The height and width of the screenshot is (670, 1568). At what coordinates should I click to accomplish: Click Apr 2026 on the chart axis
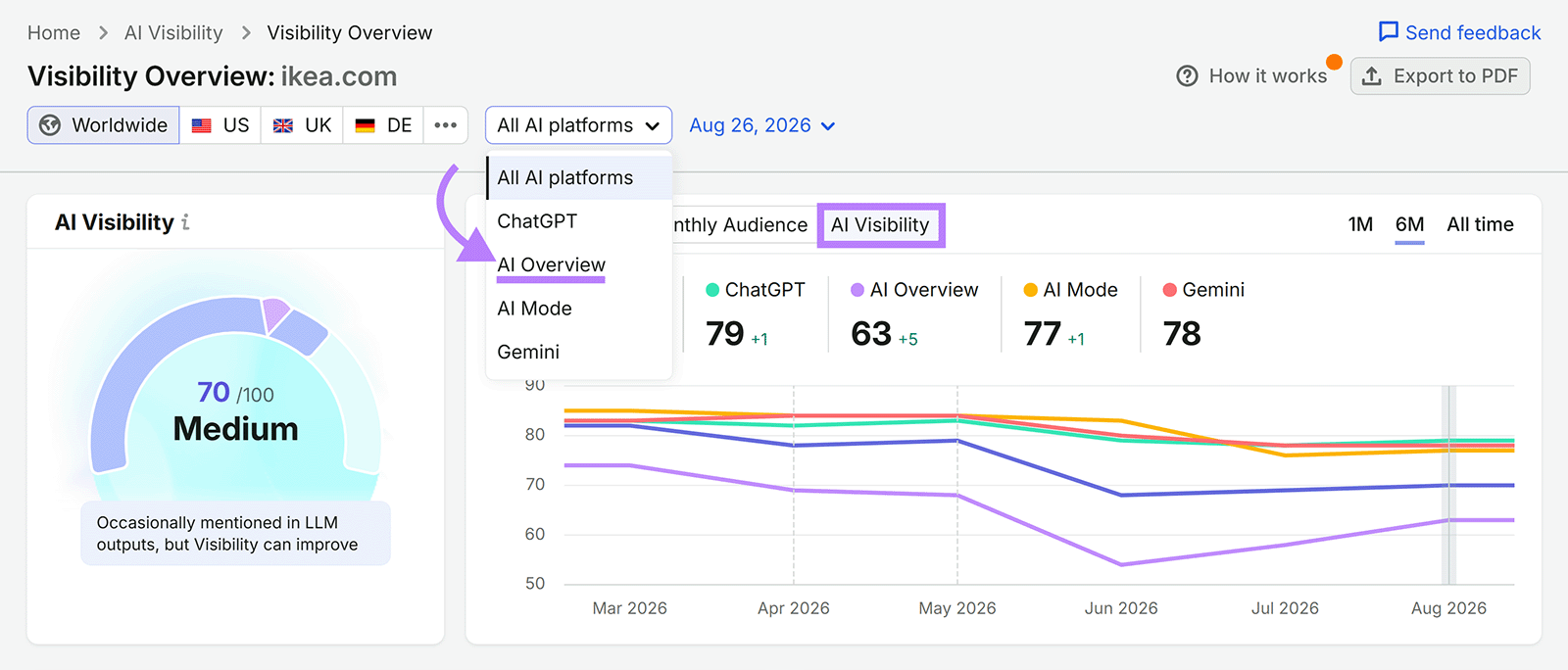pos(794,608)
